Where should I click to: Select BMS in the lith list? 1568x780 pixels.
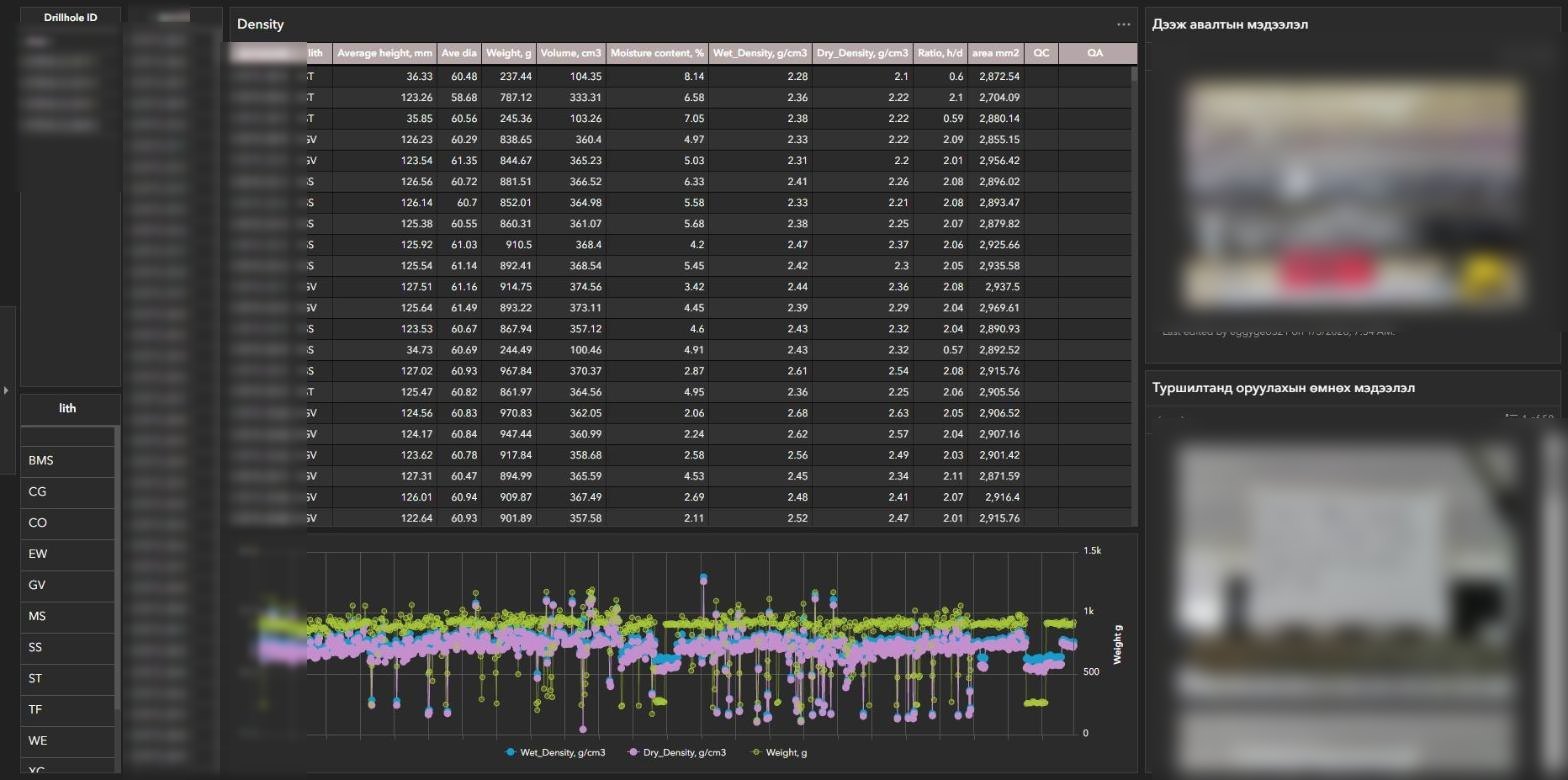tap(68, 461)
